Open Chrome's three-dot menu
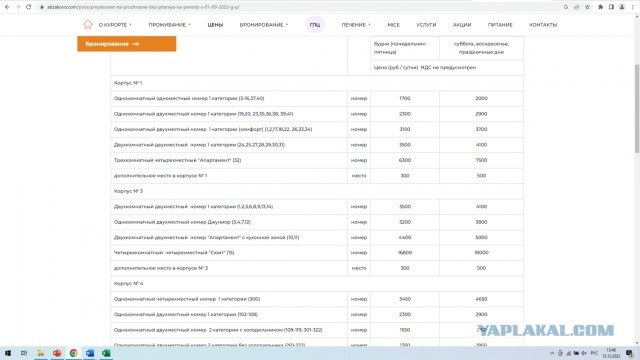The height and width of the screenshot is (360, 640). click(633, 7)
